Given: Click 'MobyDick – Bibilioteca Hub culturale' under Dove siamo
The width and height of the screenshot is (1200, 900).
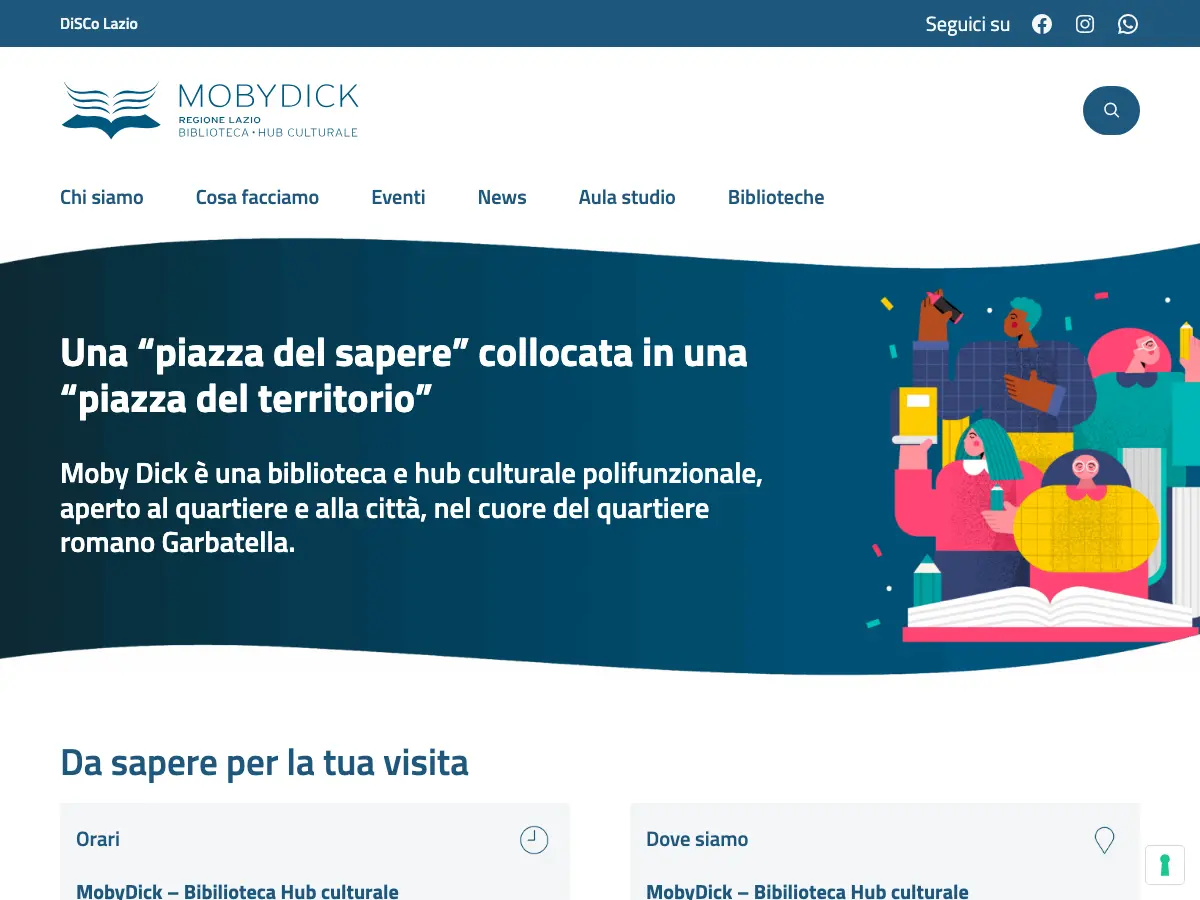Looking at the screenshot, I should (807, 890).
